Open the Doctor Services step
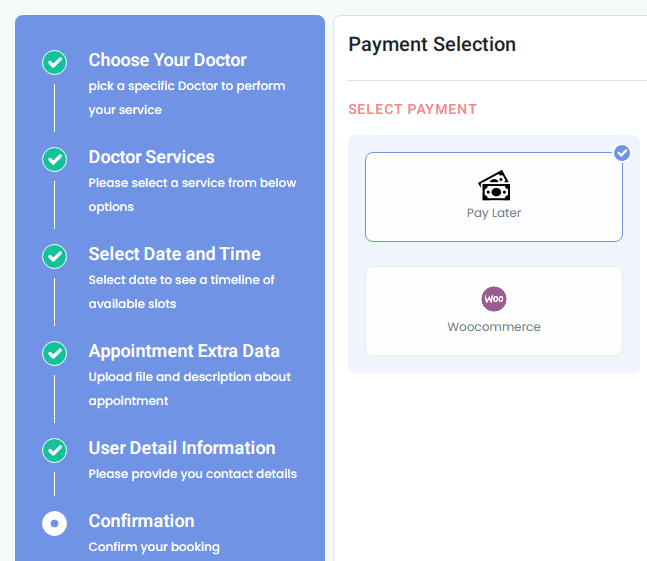The height and width of the screenshot is (561, 647). pos(151,157)
